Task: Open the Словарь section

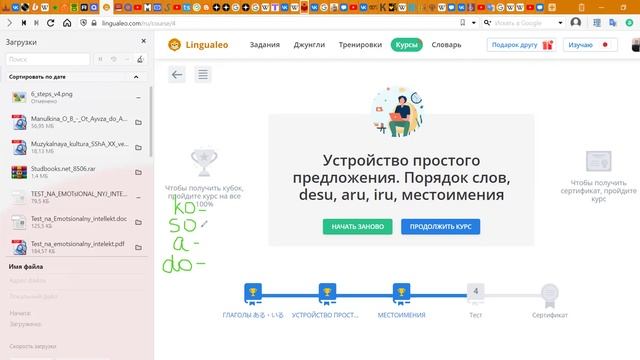Action: click(x=446, y=45)
